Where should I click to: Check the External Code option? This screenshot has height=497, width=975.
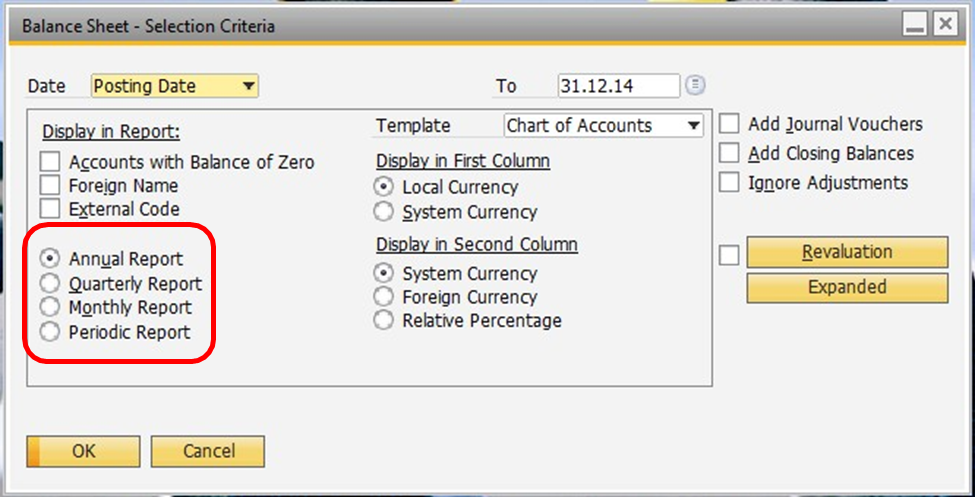point(51,209)
